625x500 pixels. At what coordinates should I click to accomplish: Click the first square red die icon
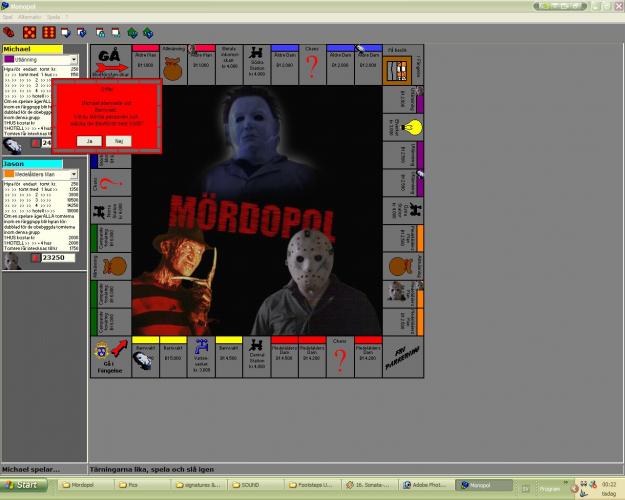[x=27, y=32]
